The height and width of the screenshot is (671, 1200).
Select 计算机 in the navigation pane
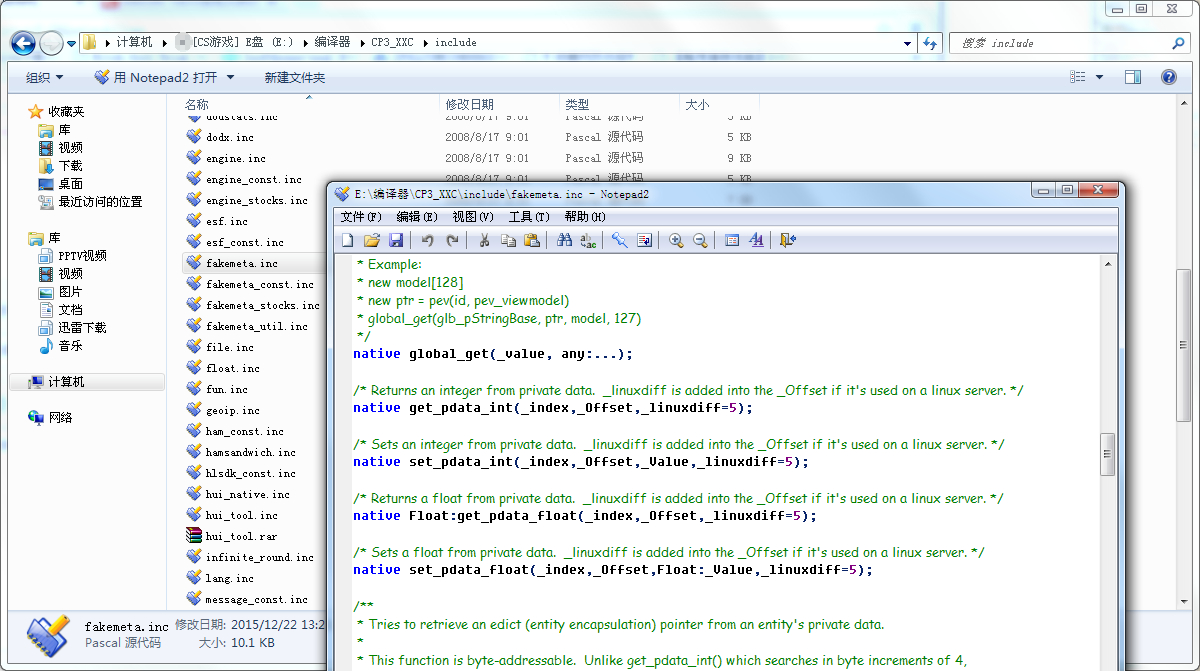(x=66, y=382)
